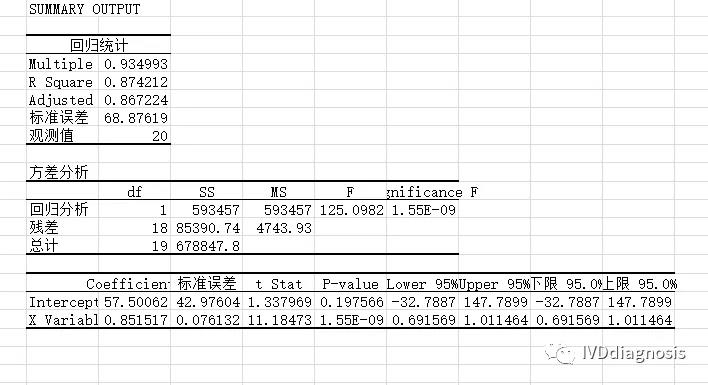Viewport: 708px width, 385px height.
Task: Click the Intercept coefficient 57.50062
Action: click(135, 302)
